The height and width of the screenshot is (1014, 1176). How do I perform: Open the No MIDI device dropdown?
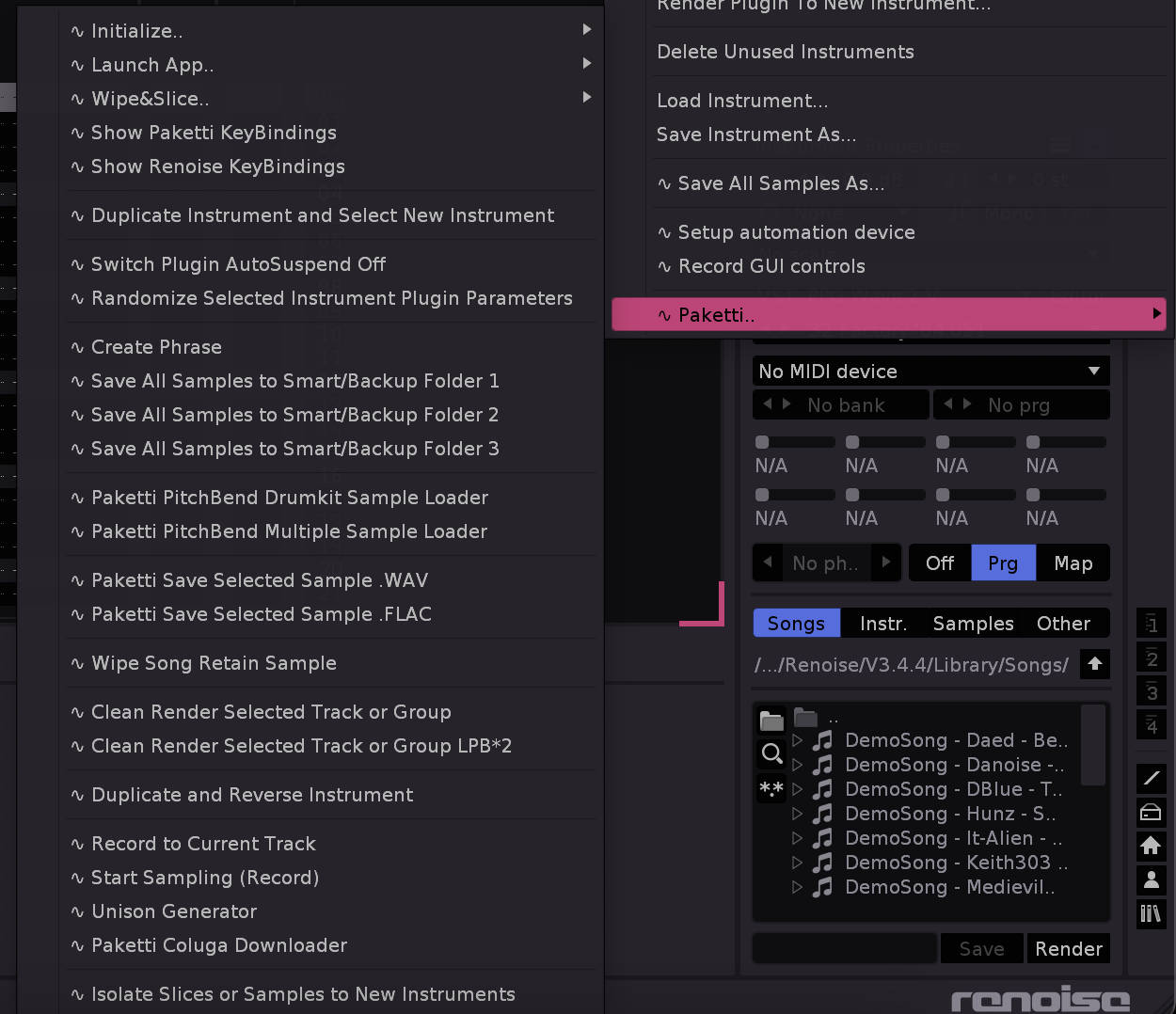930,372
